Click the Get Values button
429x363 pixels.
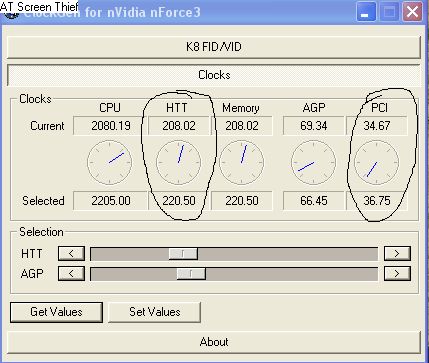coord(56,312)
